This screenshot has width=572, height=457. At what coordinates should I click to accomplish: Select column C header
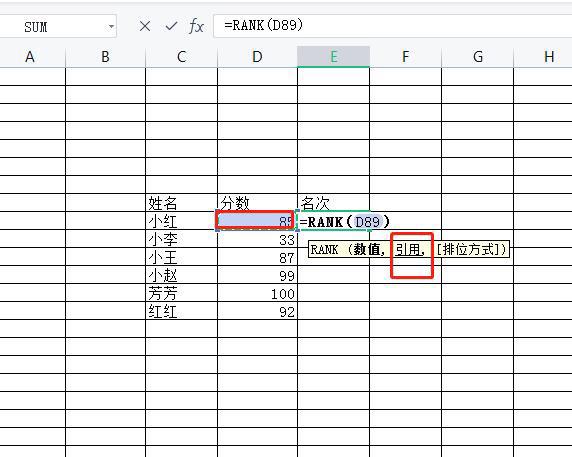[181, 57]
